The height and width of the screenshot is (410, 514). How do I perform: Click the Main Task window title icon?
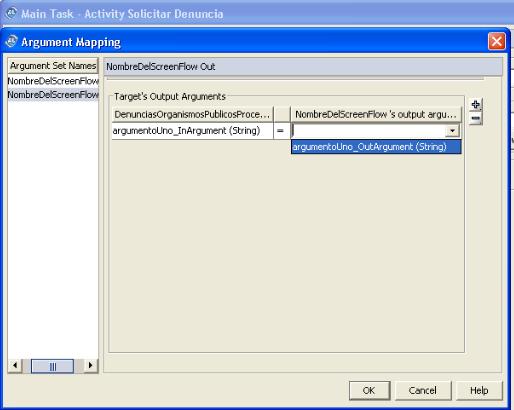point(11,13)
